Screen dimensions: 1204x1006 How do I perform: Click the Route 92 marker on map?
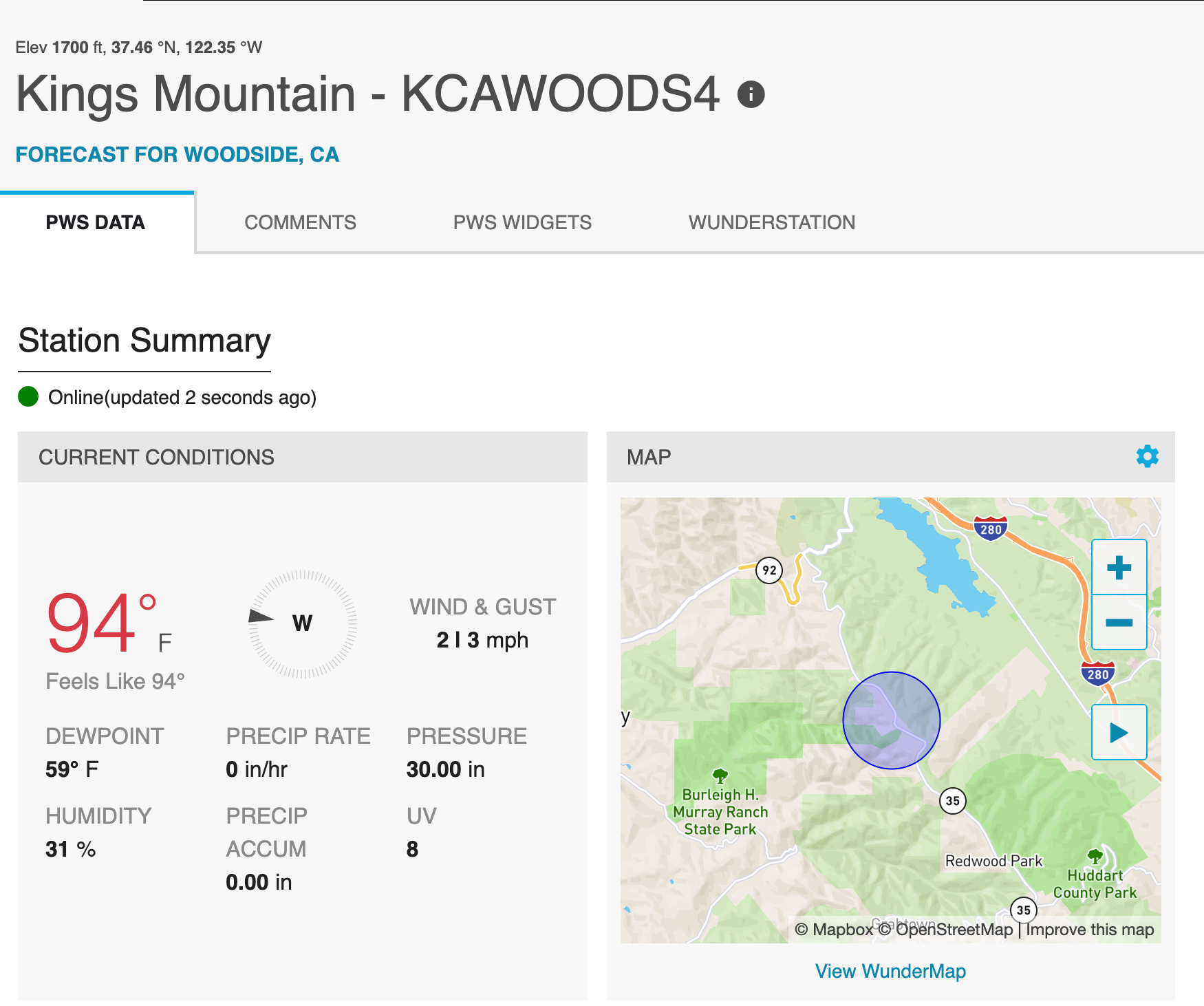pos(769,570)
